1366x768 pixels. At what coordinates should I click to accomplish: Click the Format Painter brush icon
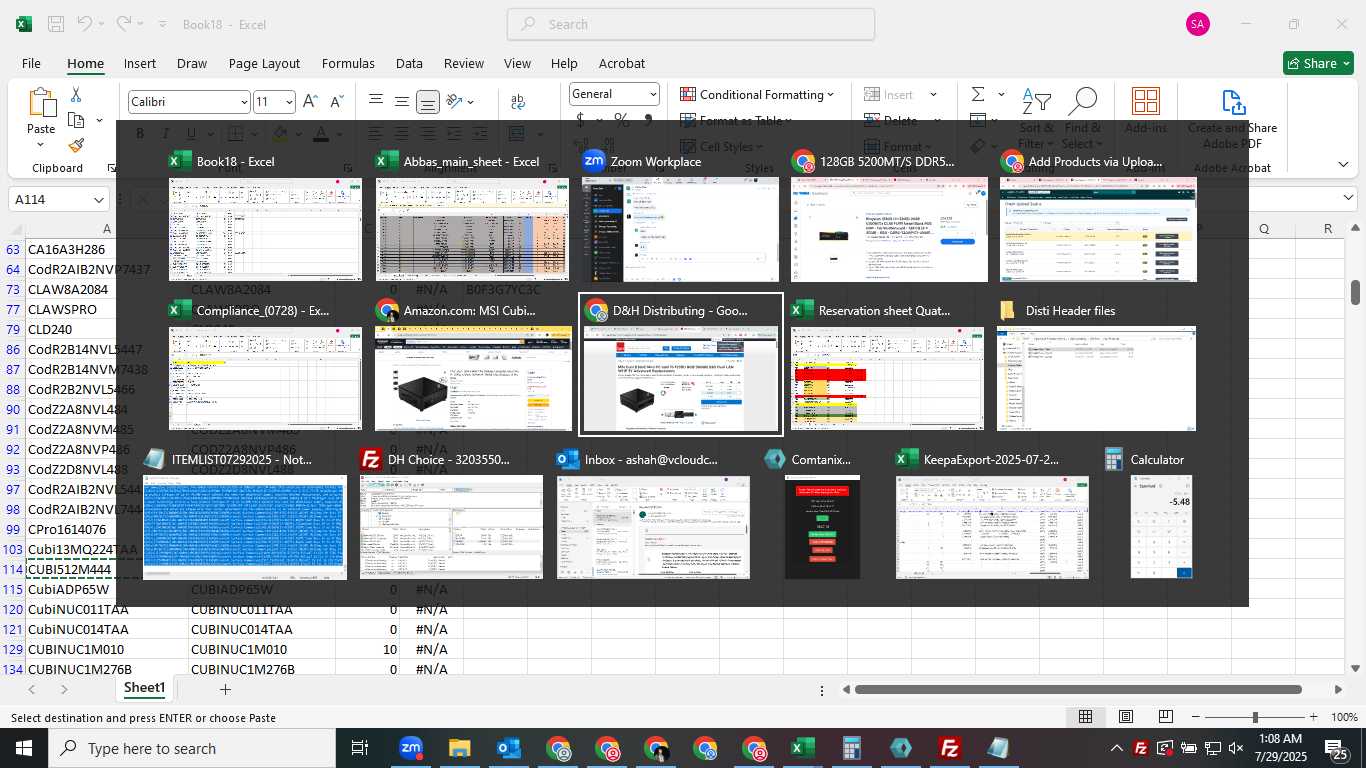point(76,145)
